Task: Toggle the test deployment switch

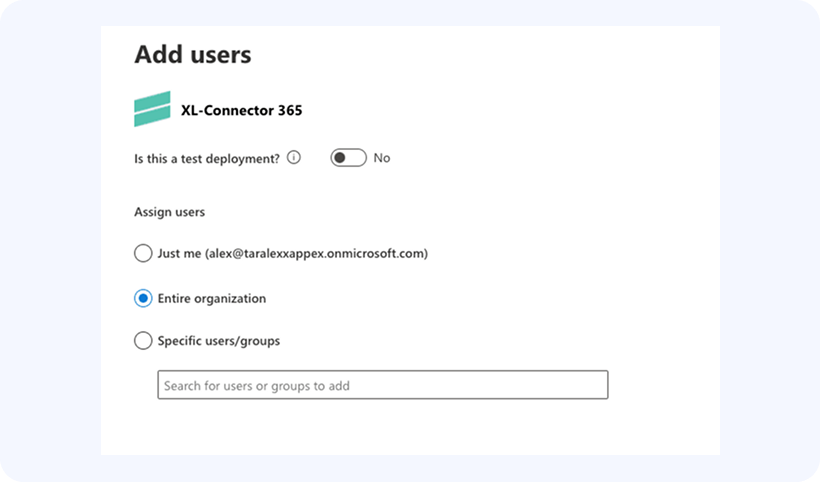Action: point(348,158)
